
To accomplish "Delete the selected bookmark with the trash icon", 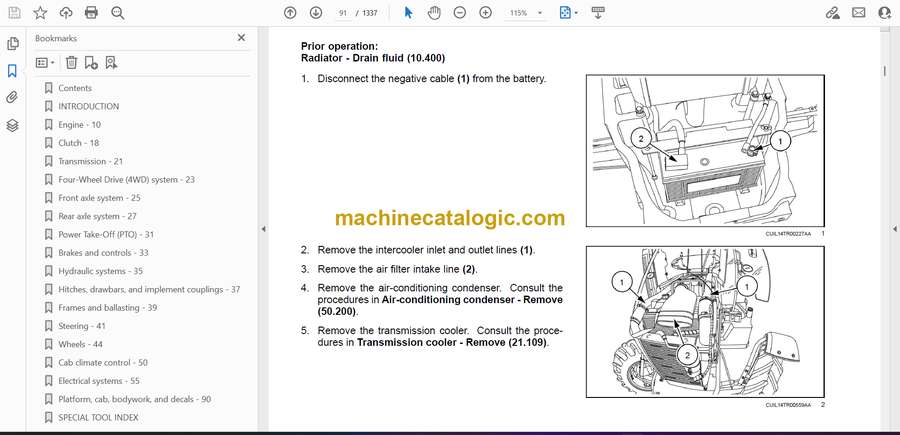I will [x=71, y=63].
